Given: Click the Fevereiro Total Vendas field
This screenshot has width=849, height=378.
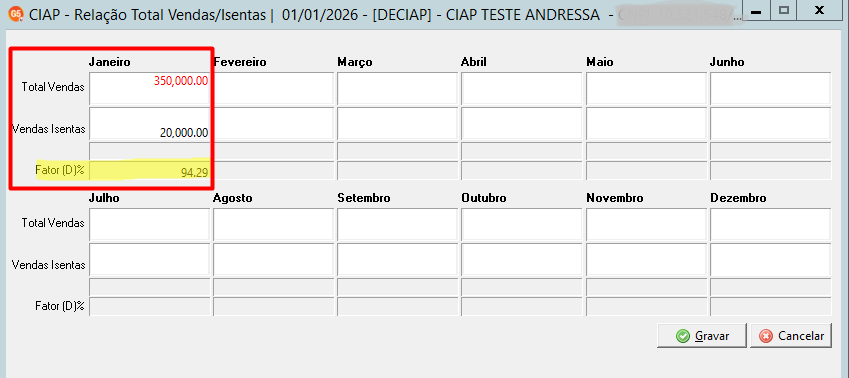Looking at the screenshot, I should pyautogui.click(x=273, y=88).
